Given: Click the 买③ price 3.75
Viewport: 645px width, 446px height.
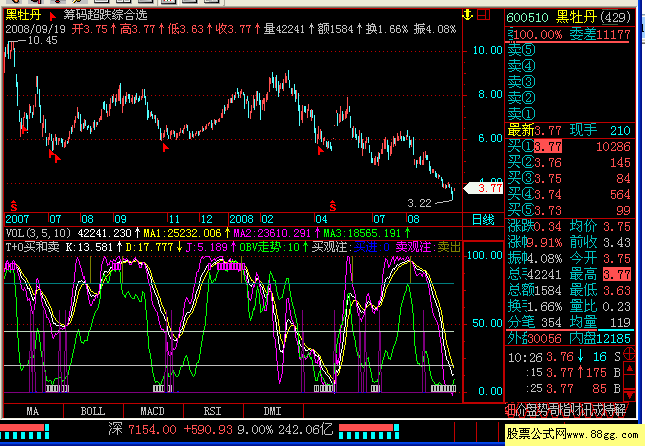Looking at the screenshot, I should 548,179.
